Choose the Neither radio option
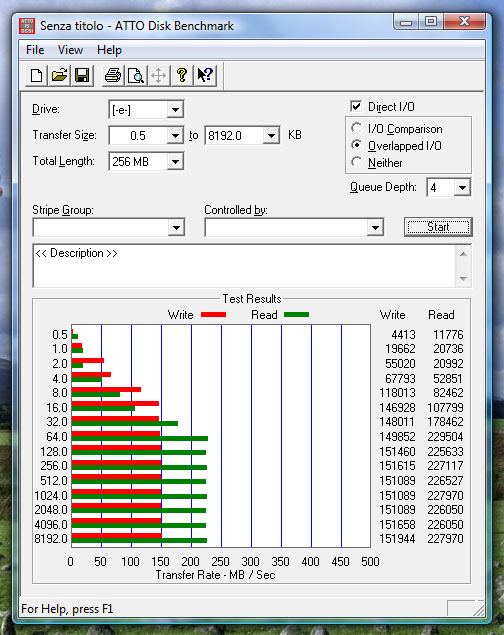 tap(356, 162)
